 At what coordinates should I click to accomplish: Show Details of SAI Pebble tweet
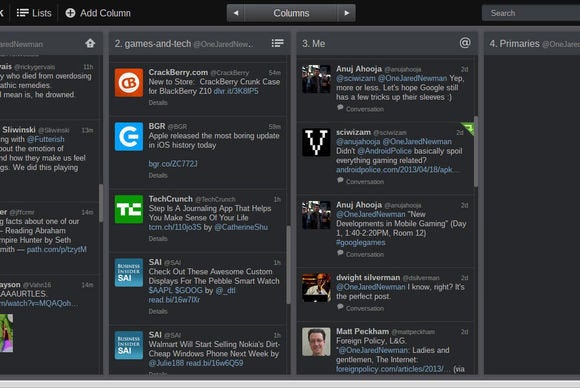[158, 311]
